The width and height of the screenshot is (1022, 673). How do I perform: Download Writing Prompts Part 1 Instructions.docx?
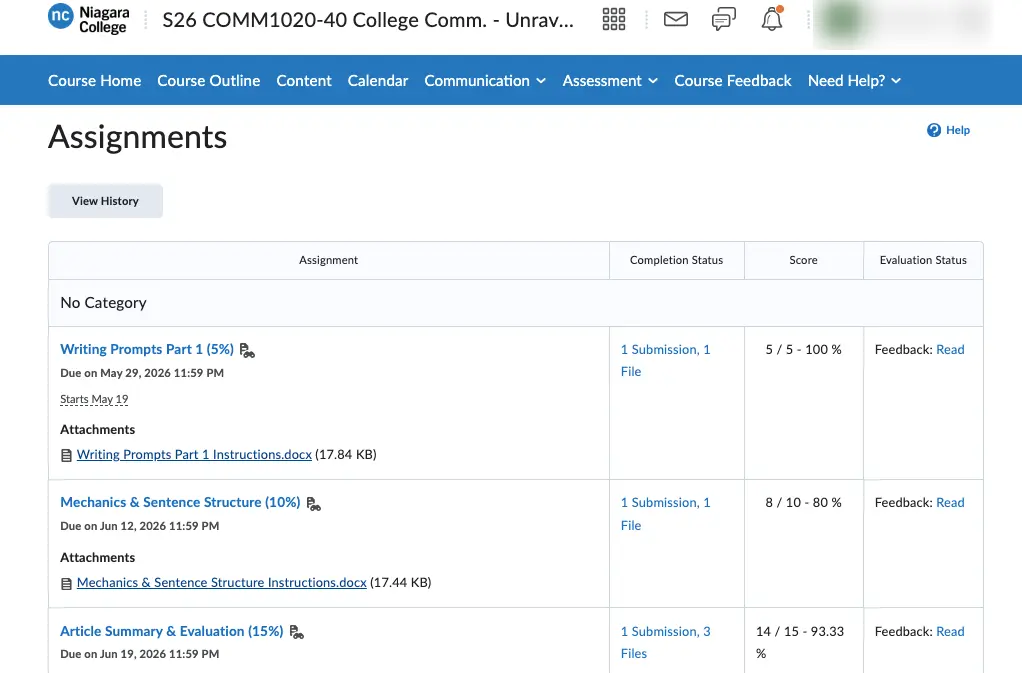pos(194,455)
